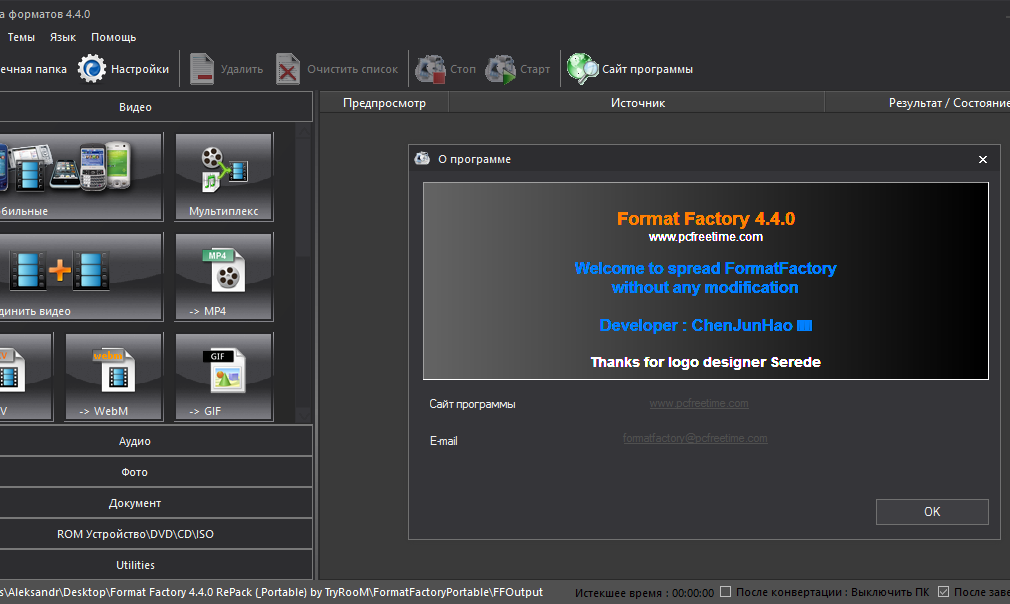Viewport: 1010px width, 604px height.
Task: Click the Старт conversion icon
Action: (x=500, y=69)
